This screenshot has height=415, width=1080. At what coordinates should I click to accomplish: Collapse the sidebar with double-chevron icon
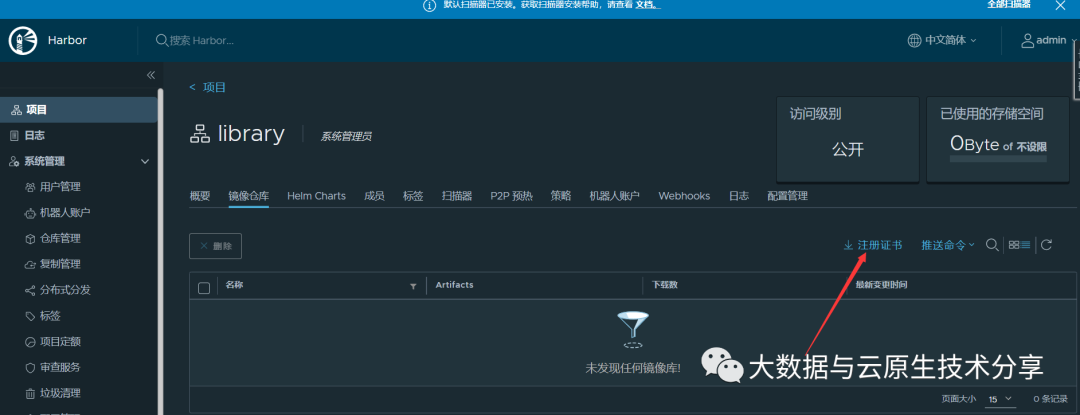(x=151, y=75)
